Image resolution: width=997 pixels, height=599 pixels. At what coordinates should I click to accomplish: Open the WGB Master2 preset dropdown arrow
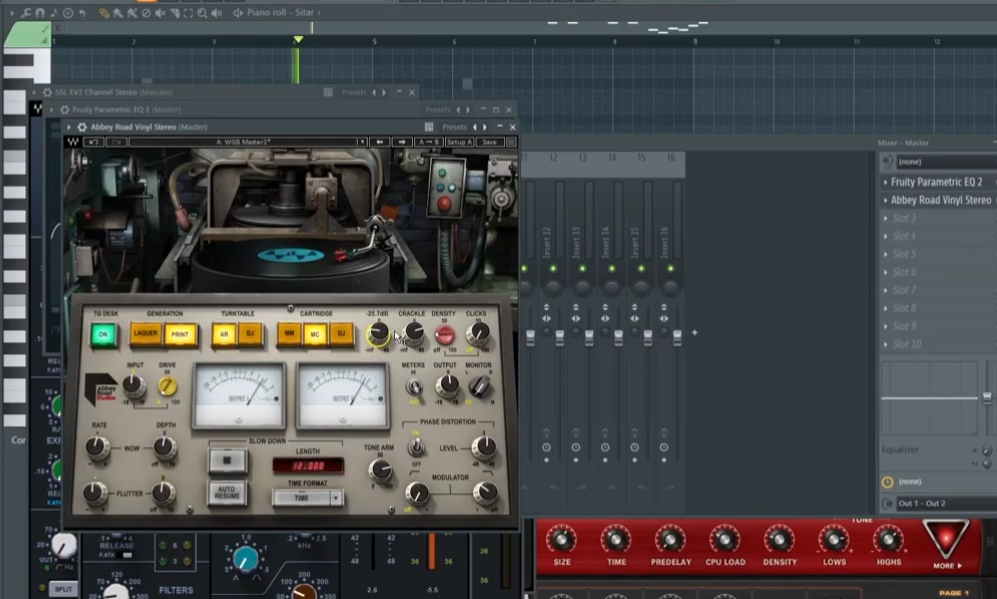pyautogui.click(x=362, y=142)
